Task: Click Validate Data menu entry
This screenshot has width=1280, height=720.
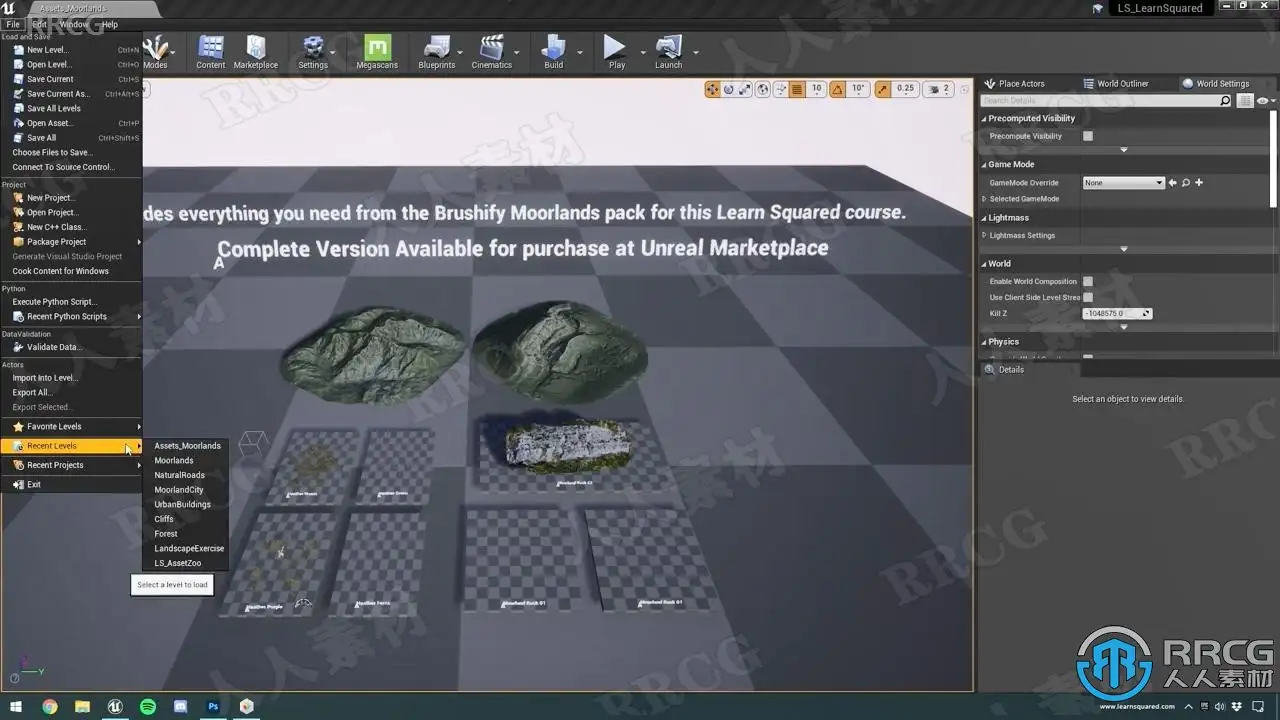Action: coord(54,347)
